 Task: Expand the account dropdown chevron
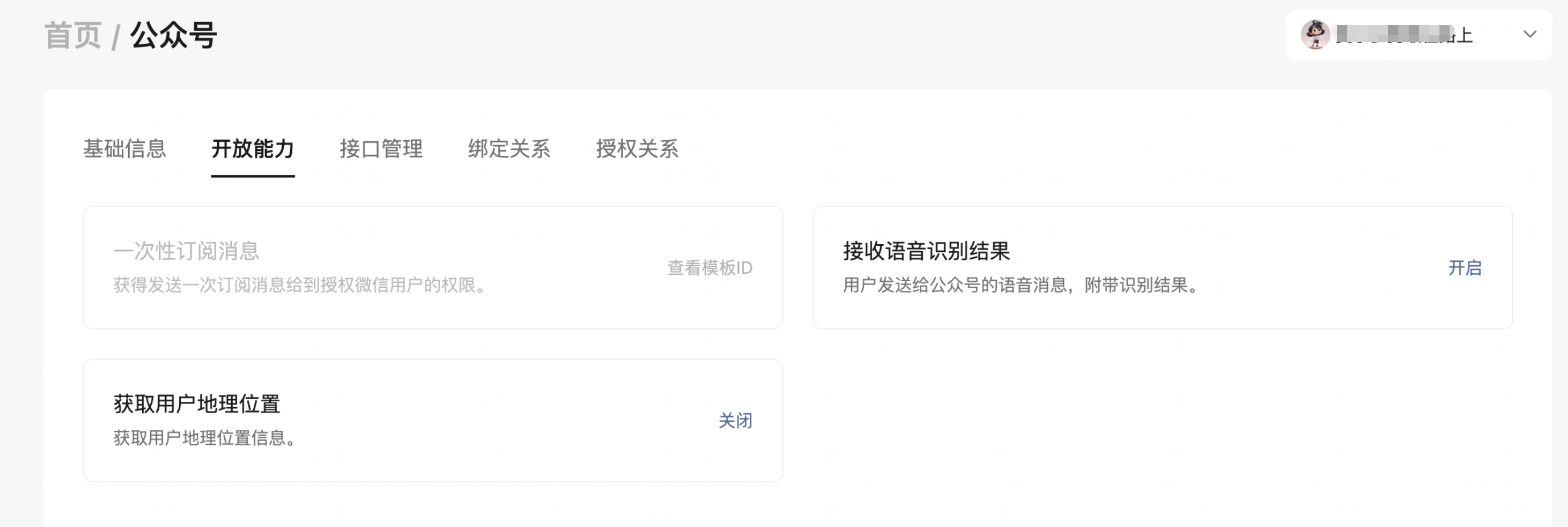coord(1530,35)
